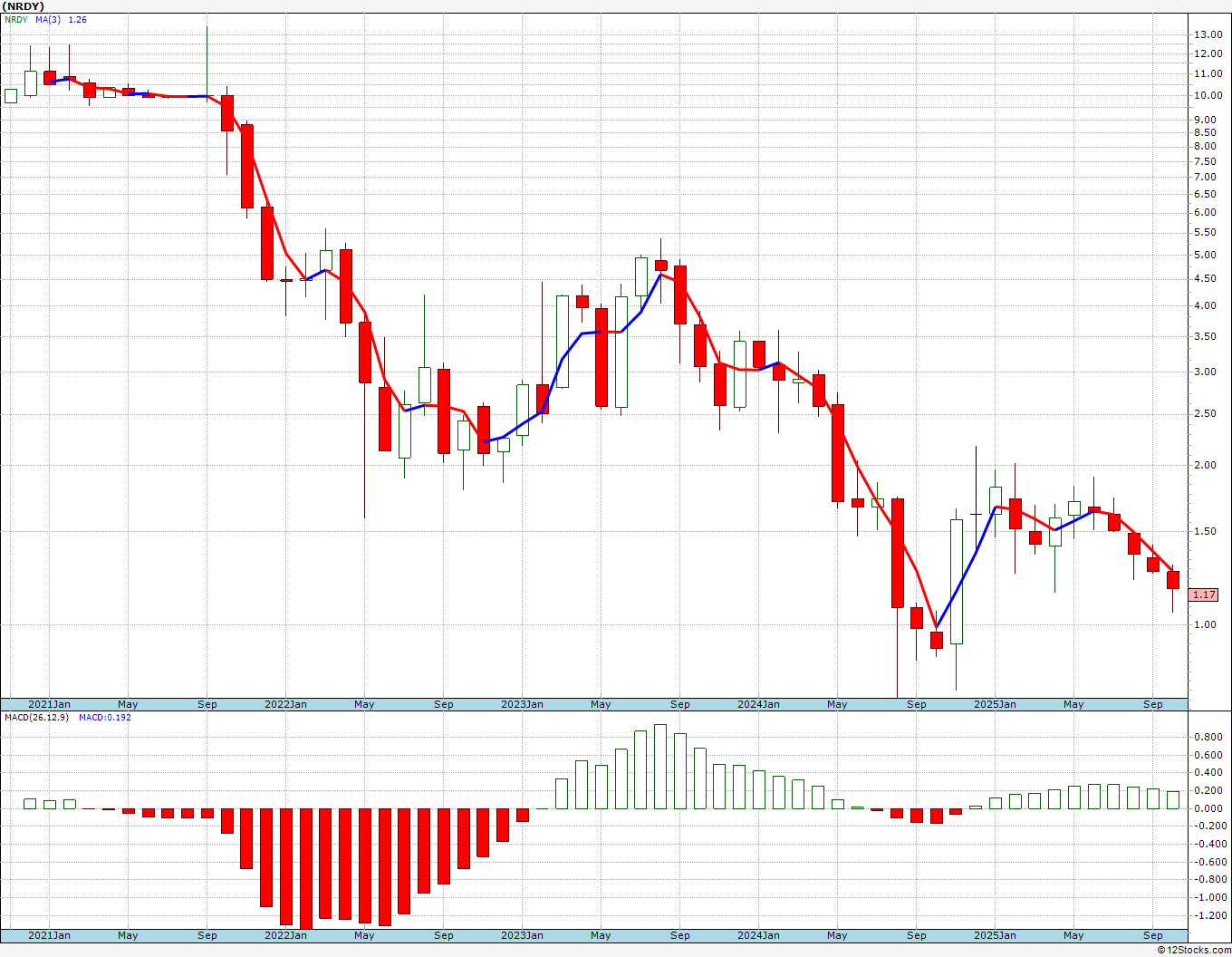
Task: Click 2023Jan on the price chart time axis
Action: [x=522, y=704]
